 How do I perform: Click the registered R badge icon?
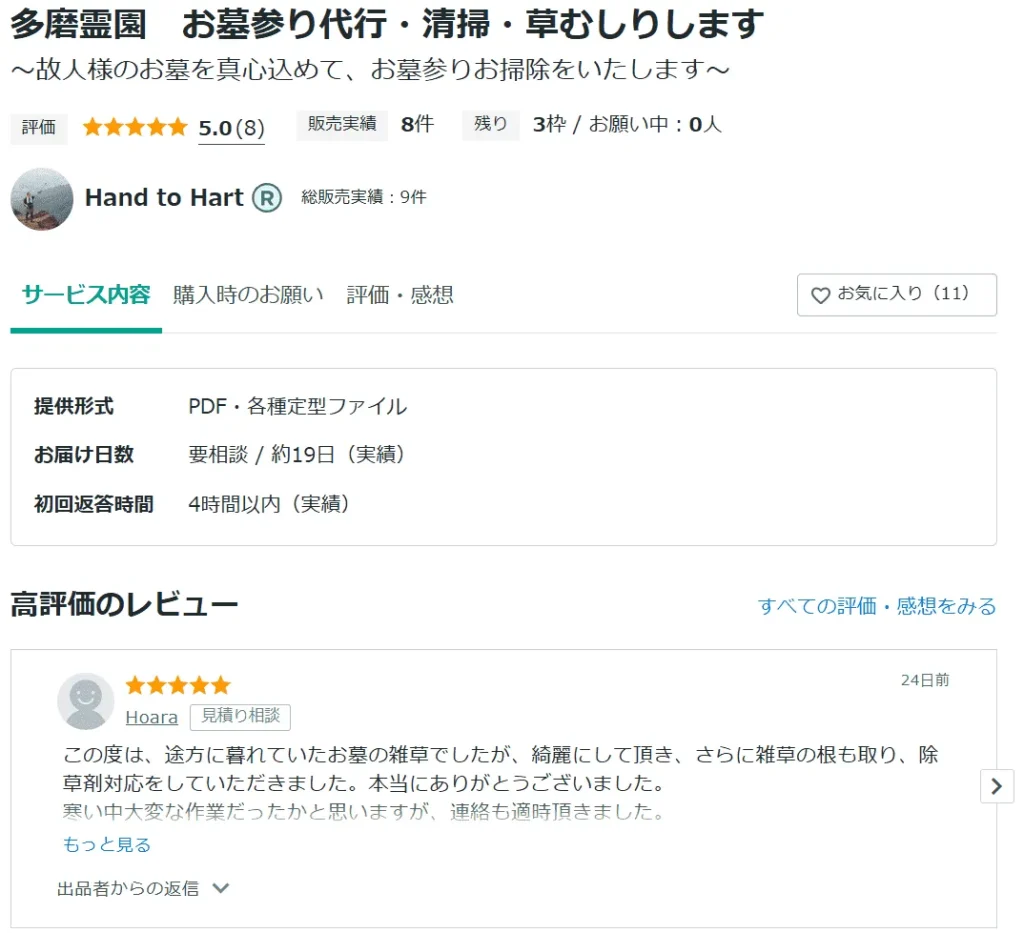266,198
